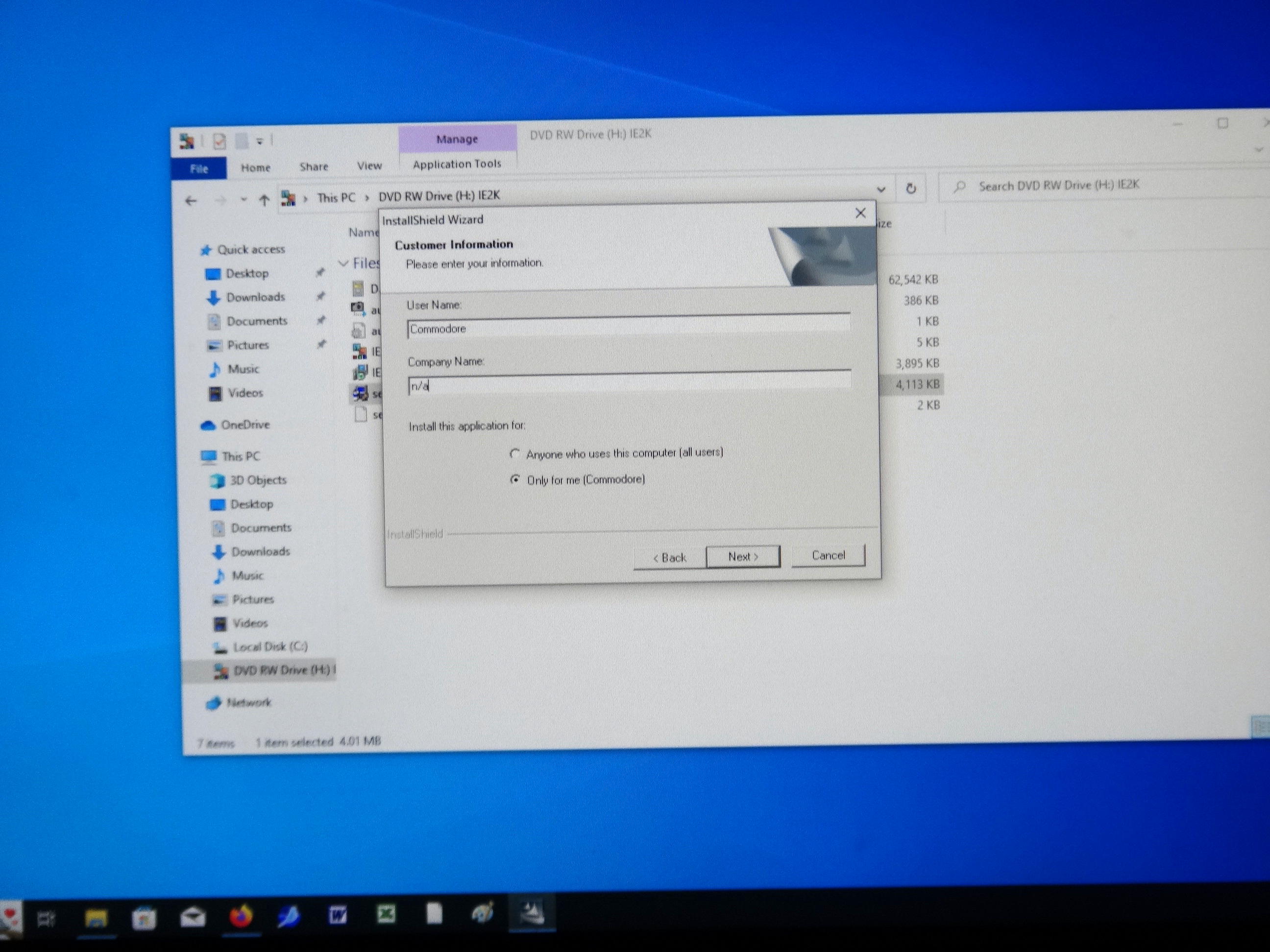Open Microsoft Store from the taskbar

[x=144, y=918]
